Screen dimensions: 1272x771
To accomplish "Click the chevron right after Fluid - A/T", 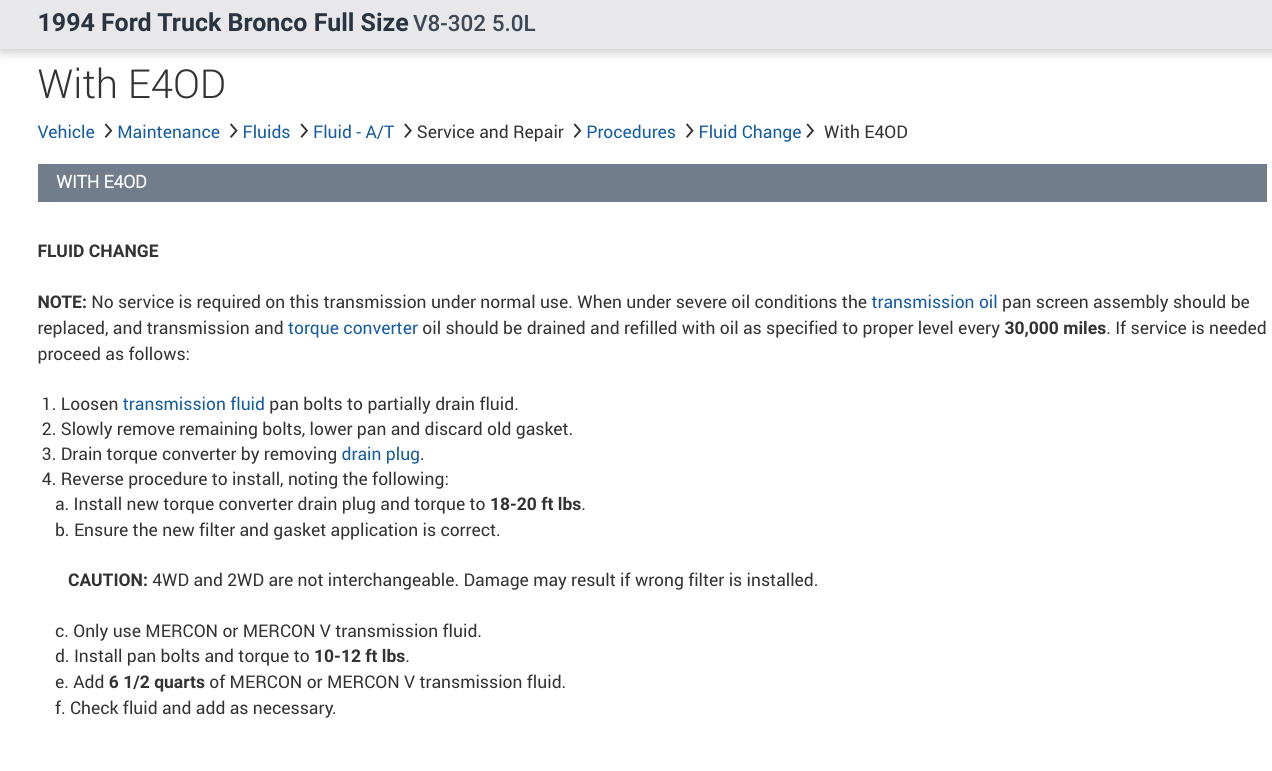I will click(x=407, y=131).
